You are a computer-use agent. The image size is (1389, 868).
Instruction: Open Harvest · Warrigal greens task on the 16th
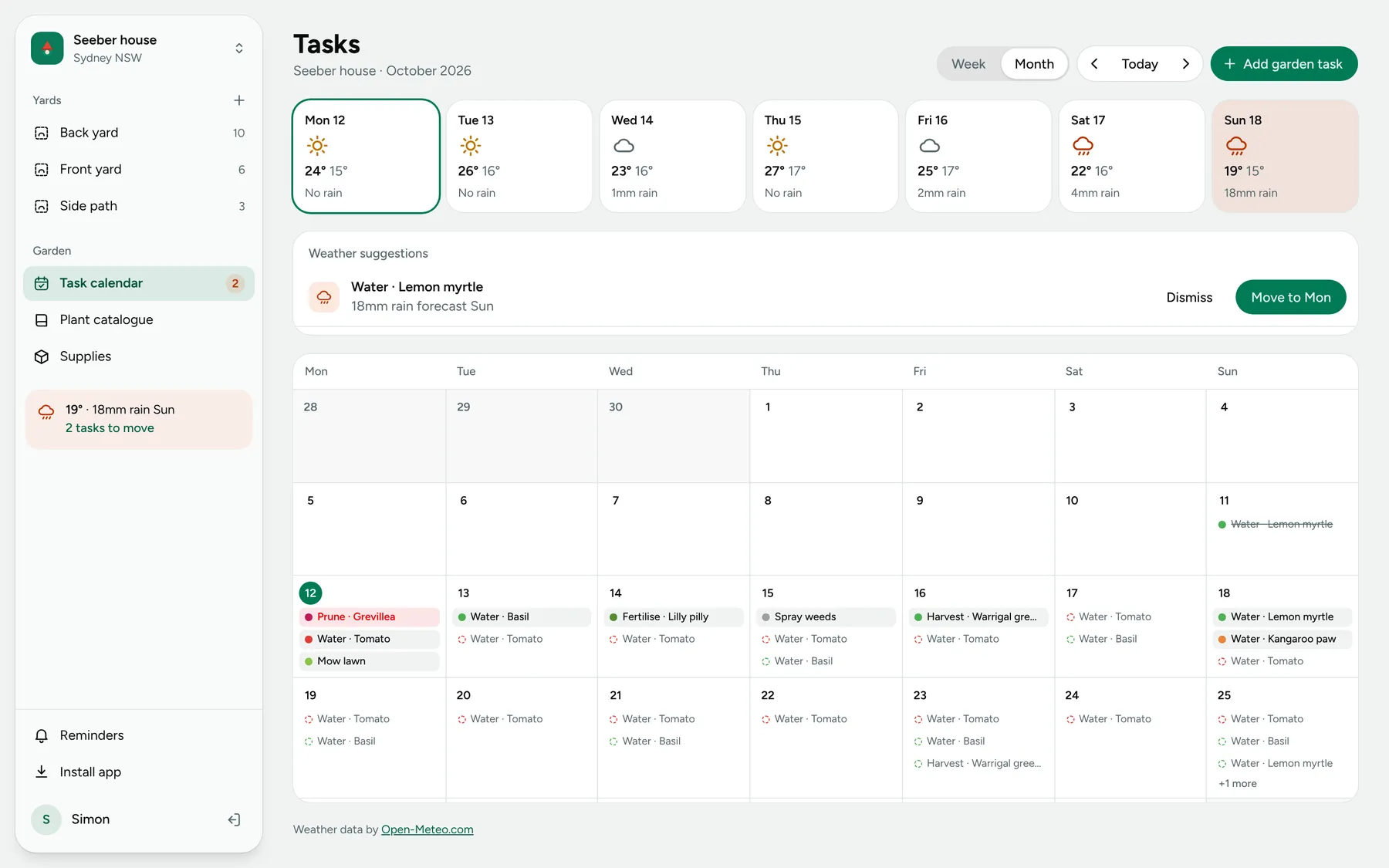click(x=978, y=616)
